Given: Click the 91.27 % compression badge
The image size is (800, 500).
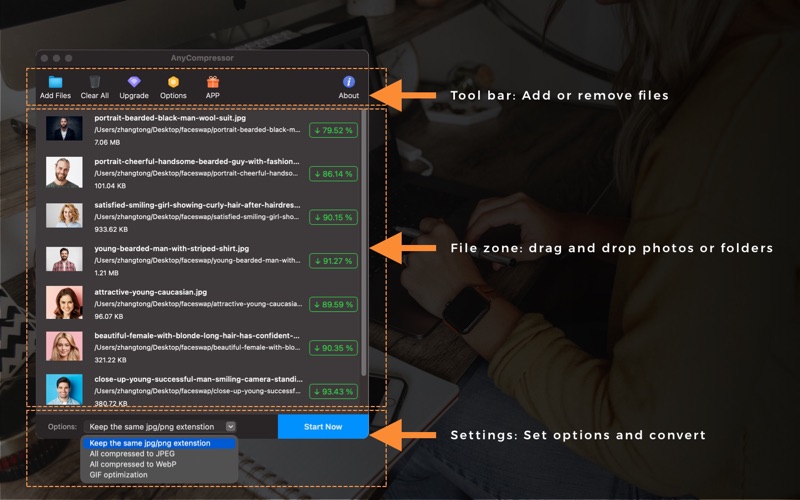Looking at the screenshot, I should click(333, 261).
